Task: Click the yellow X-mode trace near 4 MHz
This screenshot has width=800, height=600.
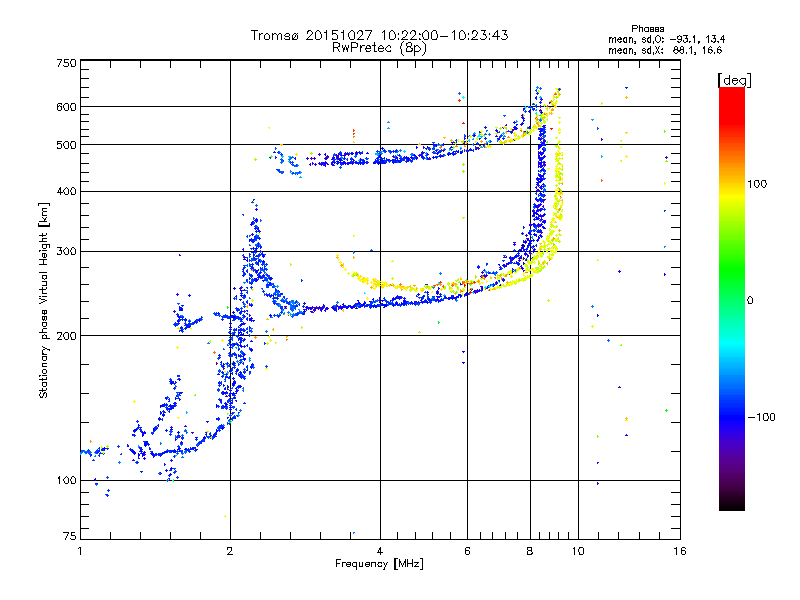Action: pyautogui.click(x=380, y=284)
